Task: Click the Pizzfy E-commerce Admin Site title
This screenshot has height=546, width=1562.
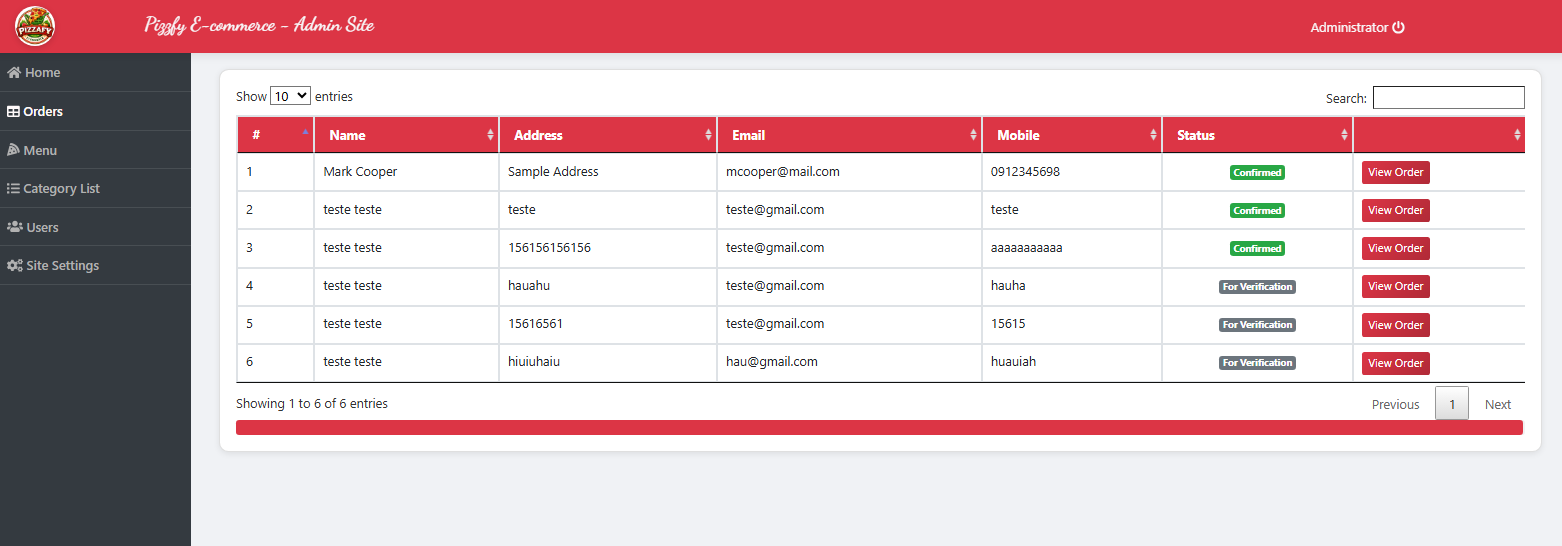Action: pyautogui.click(x=259, y=25)
